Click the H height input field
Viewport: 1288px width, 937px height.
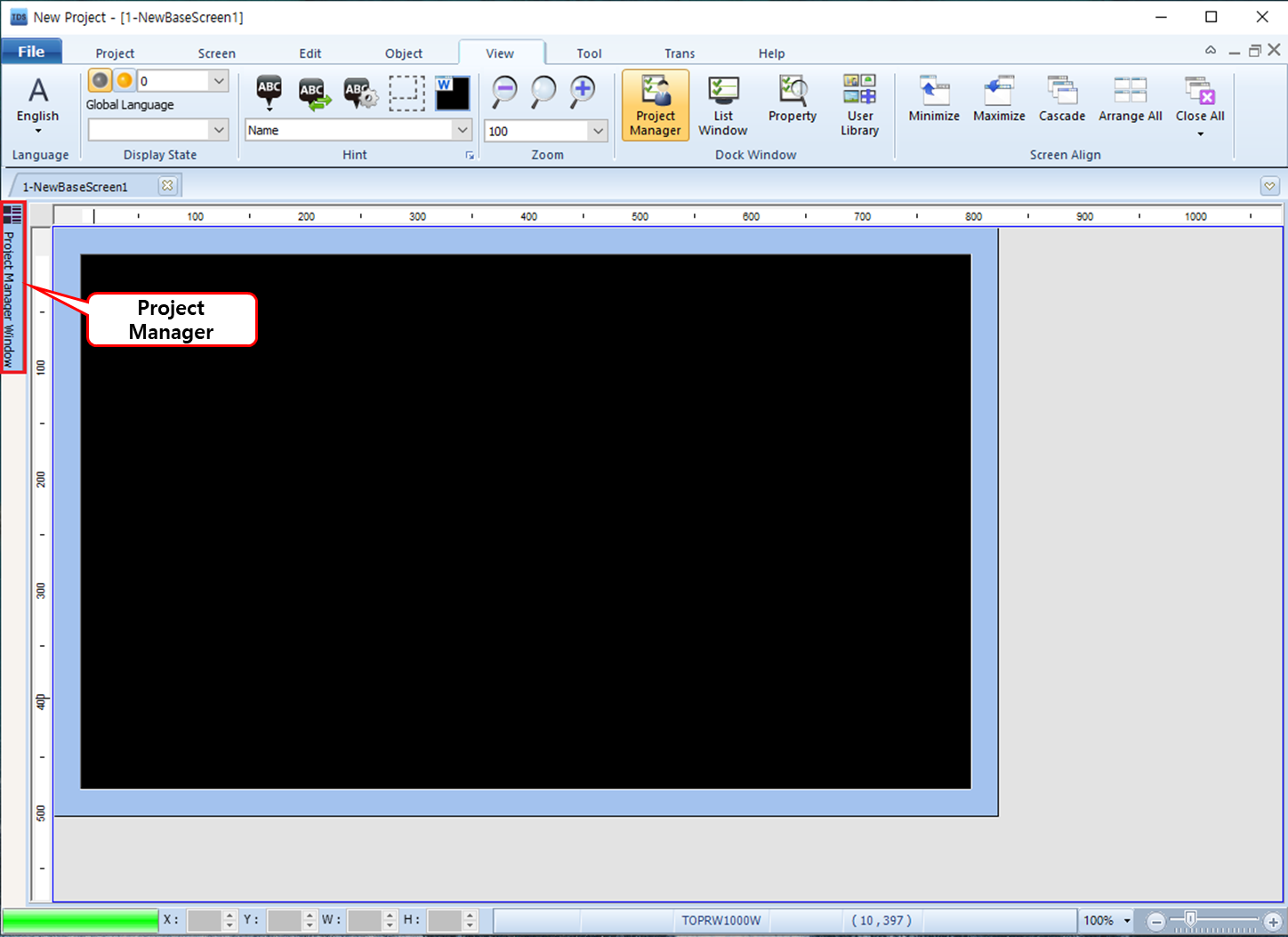point(445,920)
